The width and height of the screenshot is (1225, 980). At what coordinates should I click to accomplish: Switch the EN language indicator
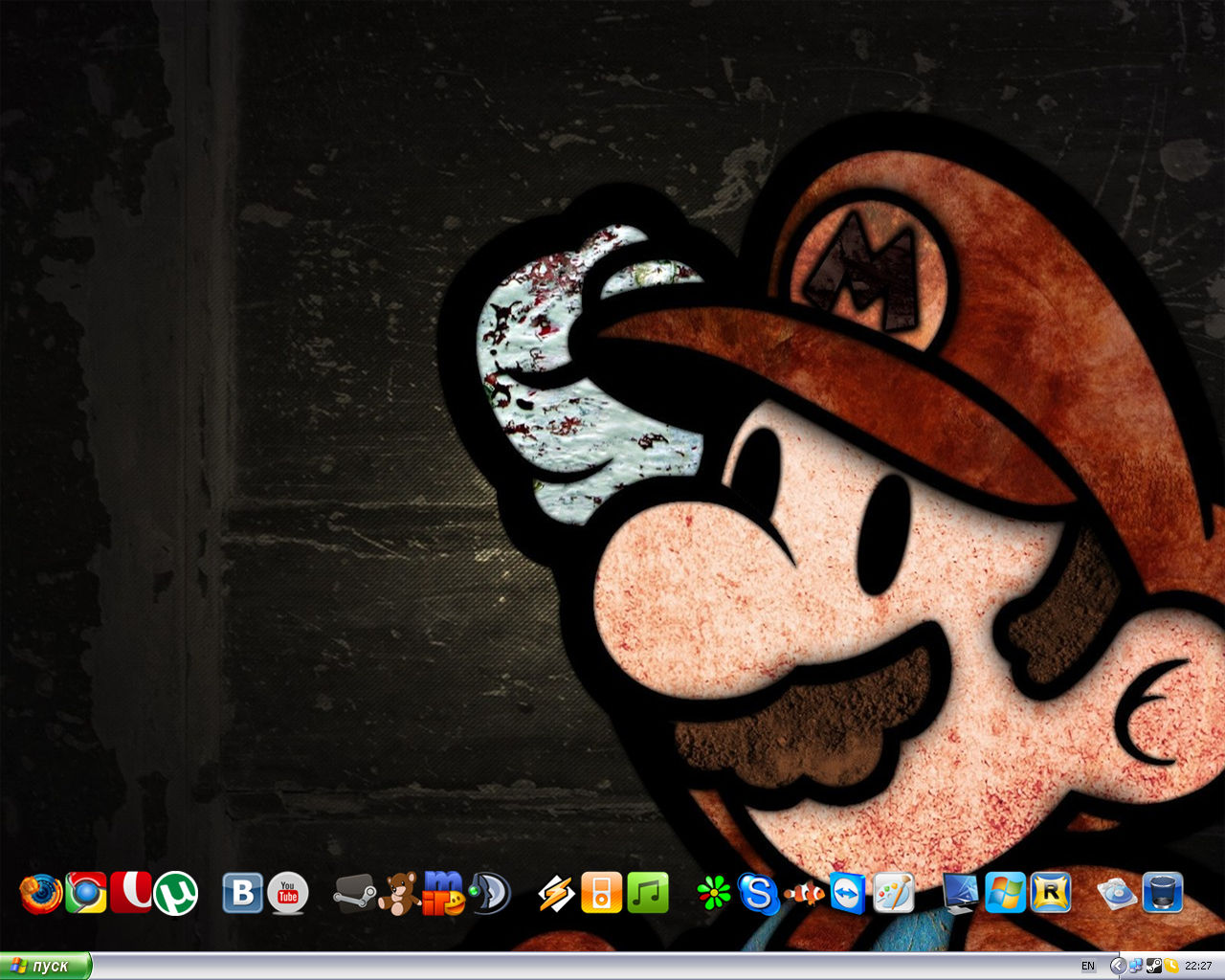(1088, 966)
